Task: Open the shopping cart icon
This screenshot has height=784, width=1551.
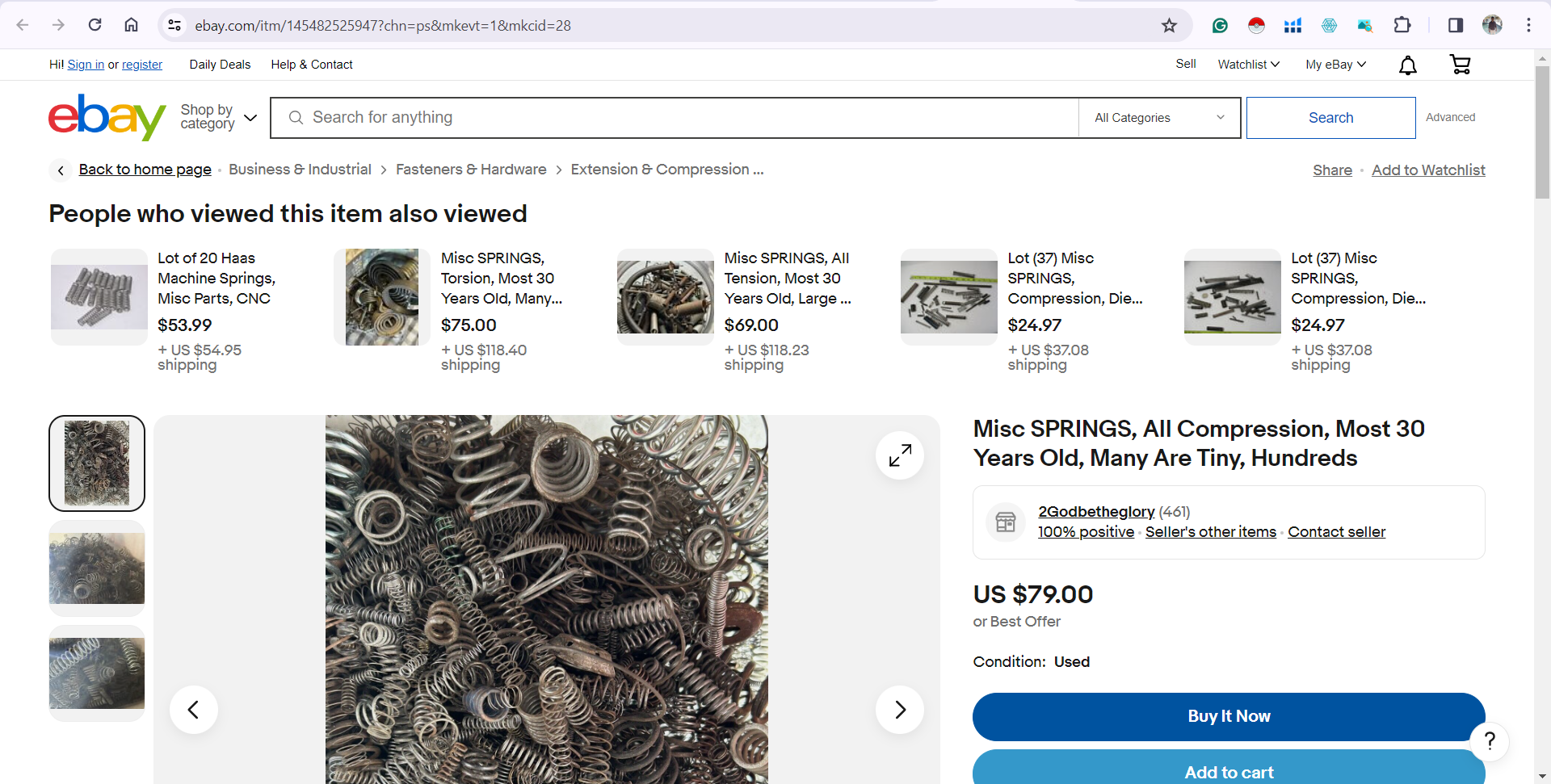Action: pos(1460,65)
